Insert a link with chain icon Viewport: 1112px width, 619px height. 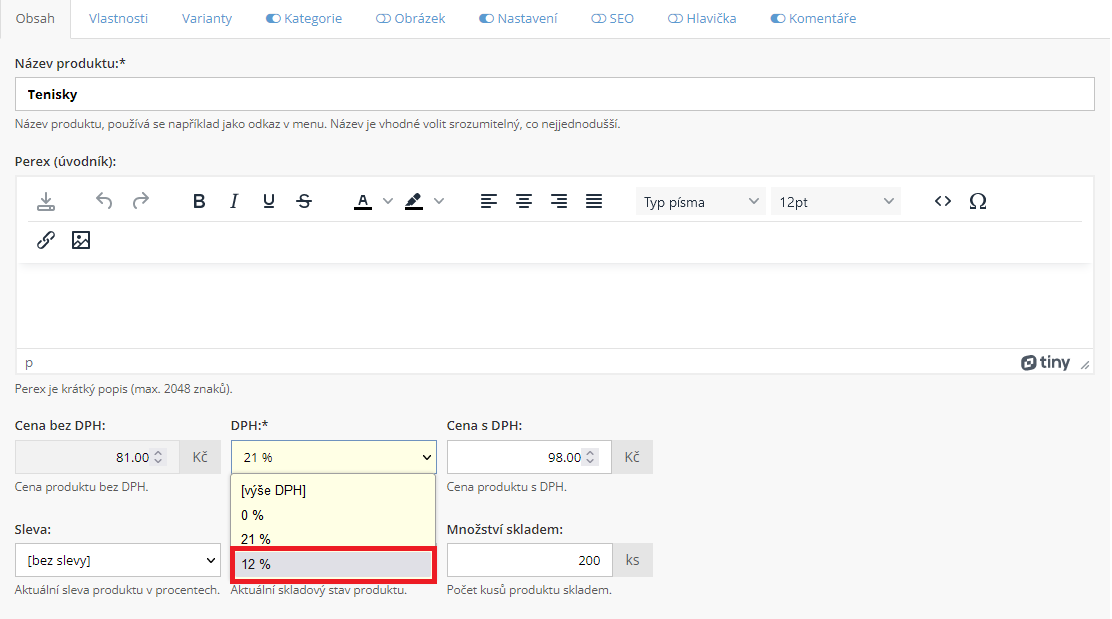tap(46, 240)
